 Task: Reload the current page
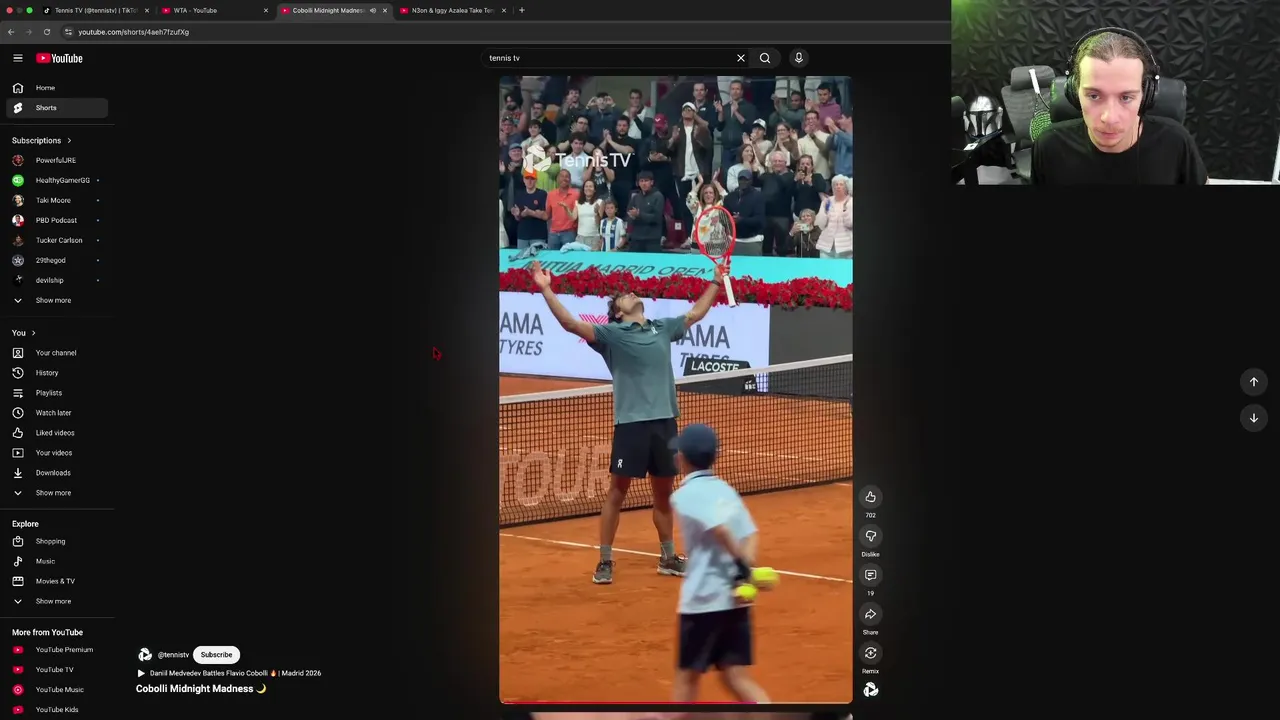pyautogui.click(x=46, y=32)
